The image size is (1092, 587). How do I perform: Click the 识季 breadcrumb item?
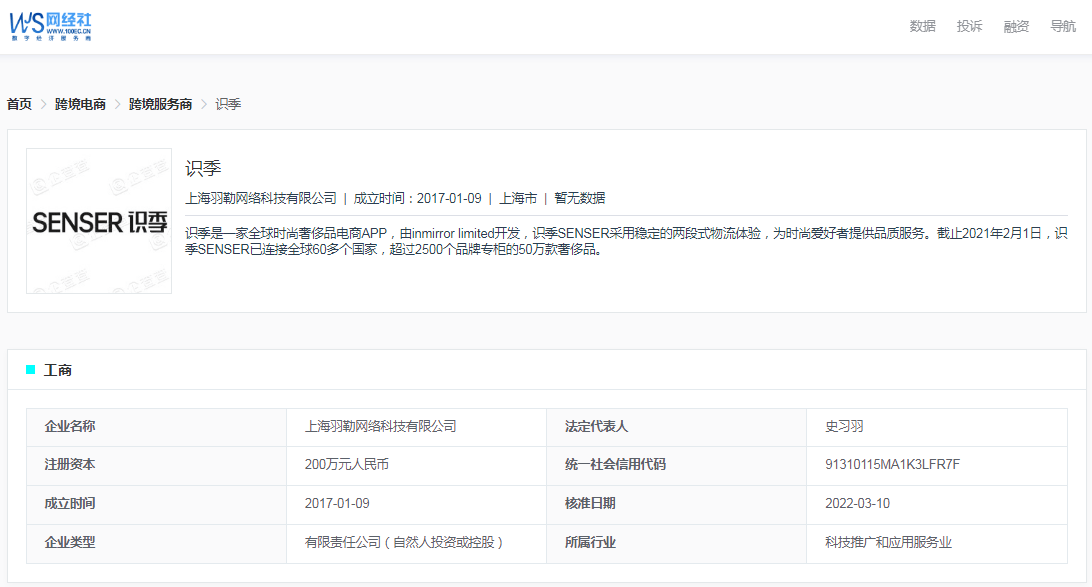tap(228, 104)
